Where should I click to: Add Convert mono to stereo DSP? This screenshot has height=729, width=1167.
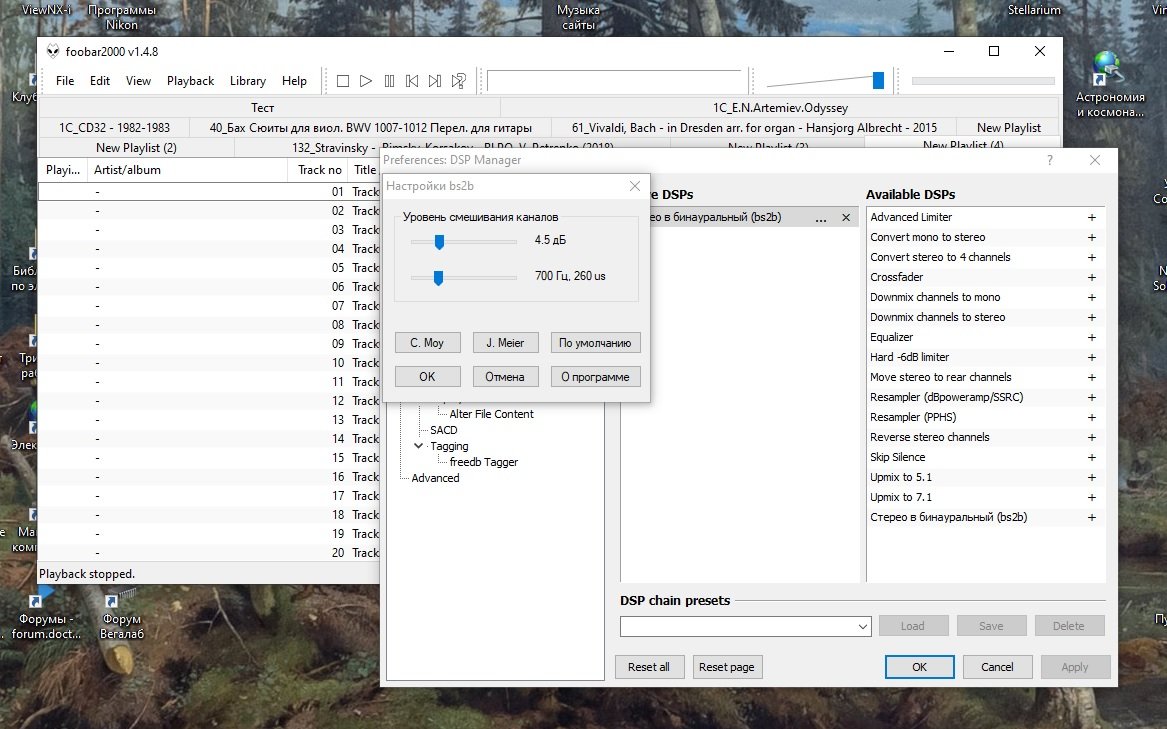(1092, 238)
